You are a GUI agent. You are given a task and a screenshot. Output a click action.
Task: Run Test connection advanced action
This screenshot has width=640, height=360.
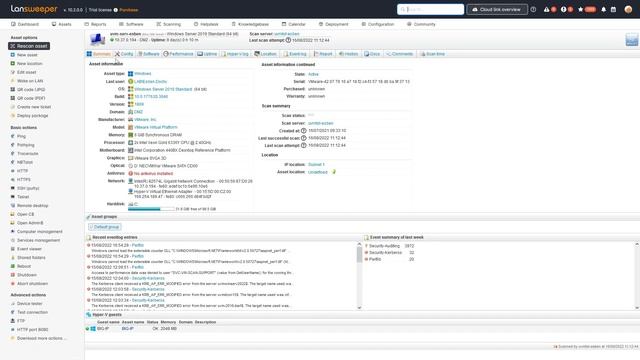pos(32,312)
